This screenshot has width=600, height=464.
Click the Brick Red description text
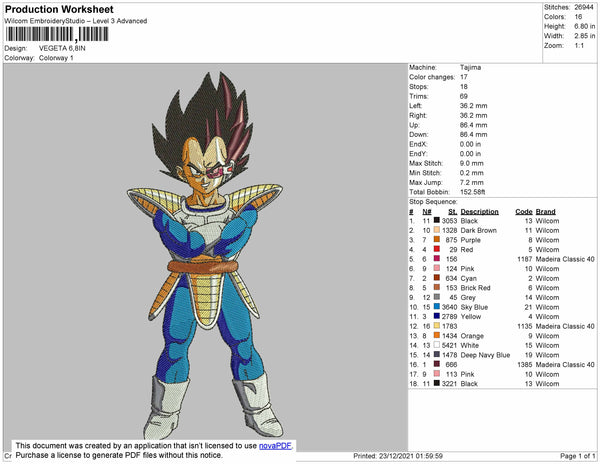tap(475, 288)
